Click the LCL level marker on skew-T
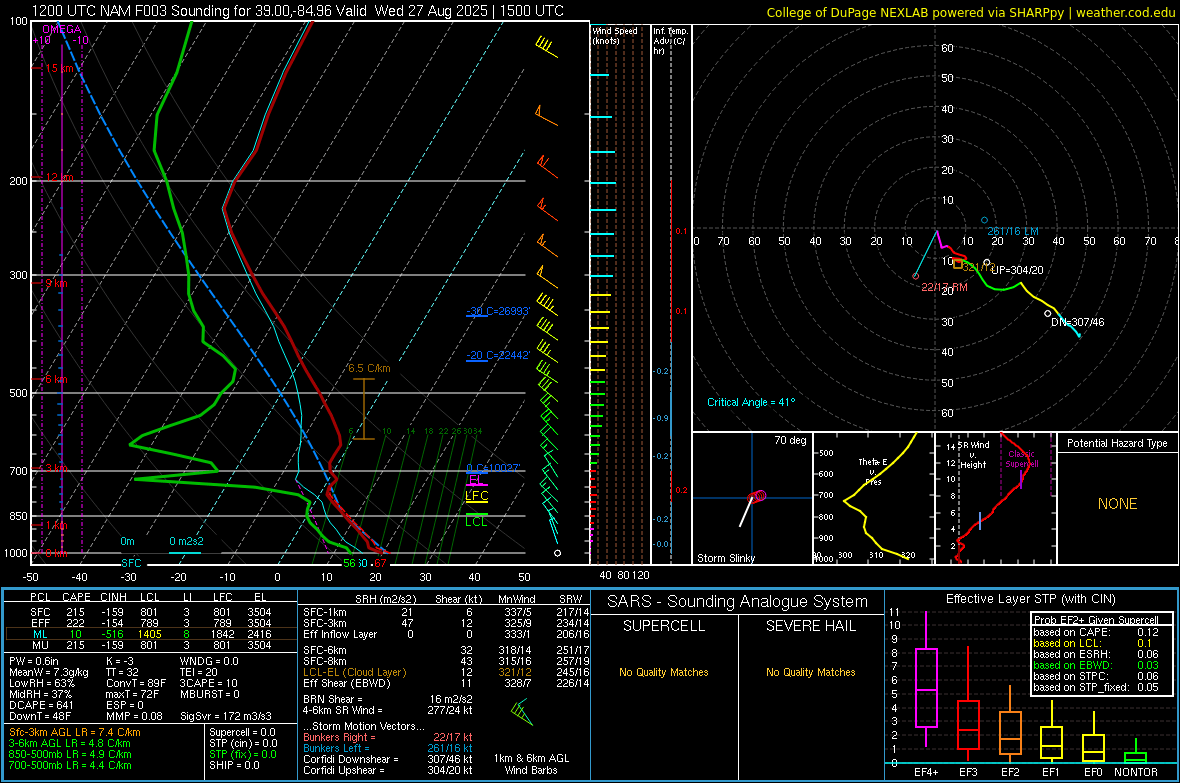1180x783 pixels. pyautogui.click(x=476, y=521)
